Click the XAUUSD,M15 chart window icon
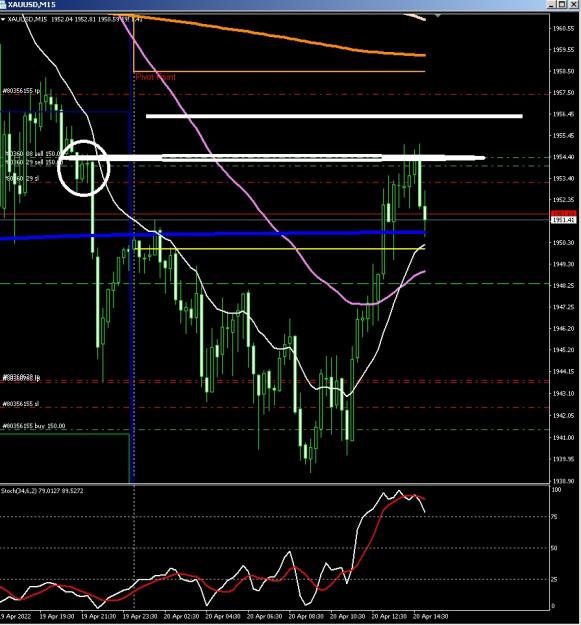The width and height of the screenshot is (581, 625). click(4, 4)
